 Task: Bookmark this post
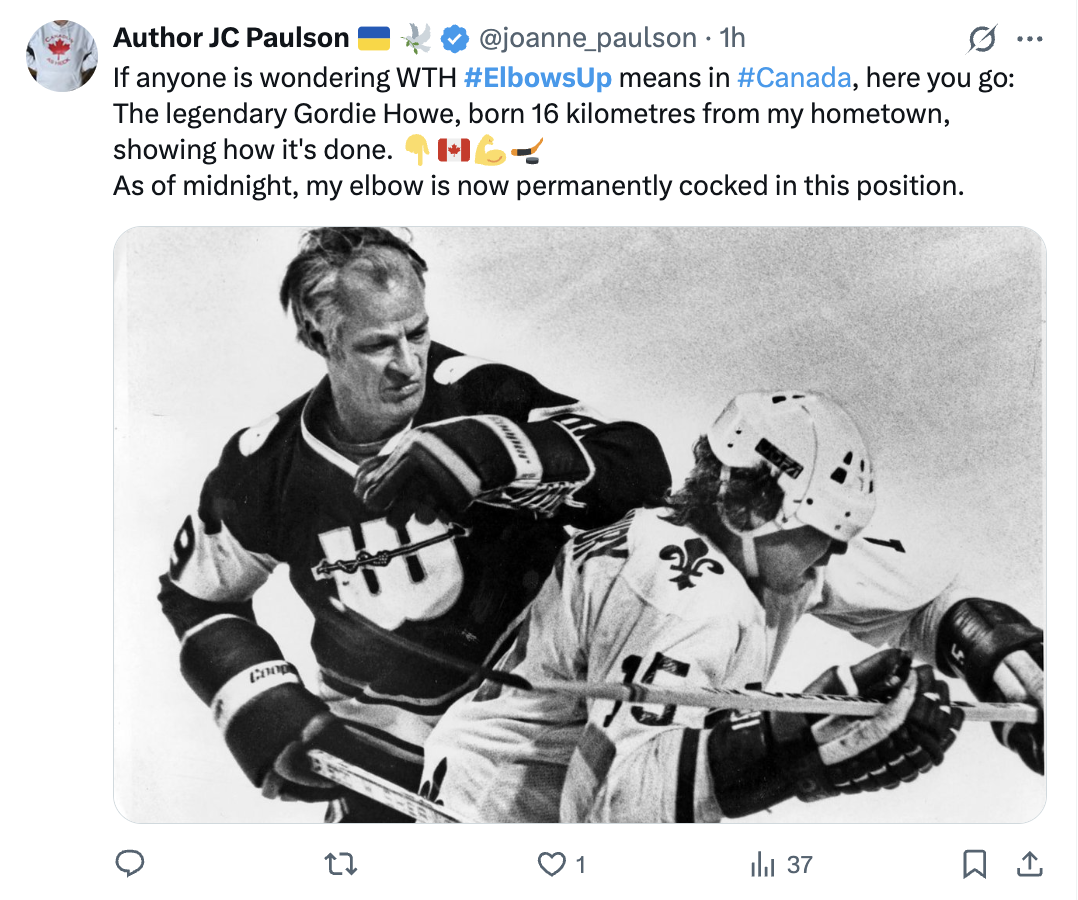975,863
